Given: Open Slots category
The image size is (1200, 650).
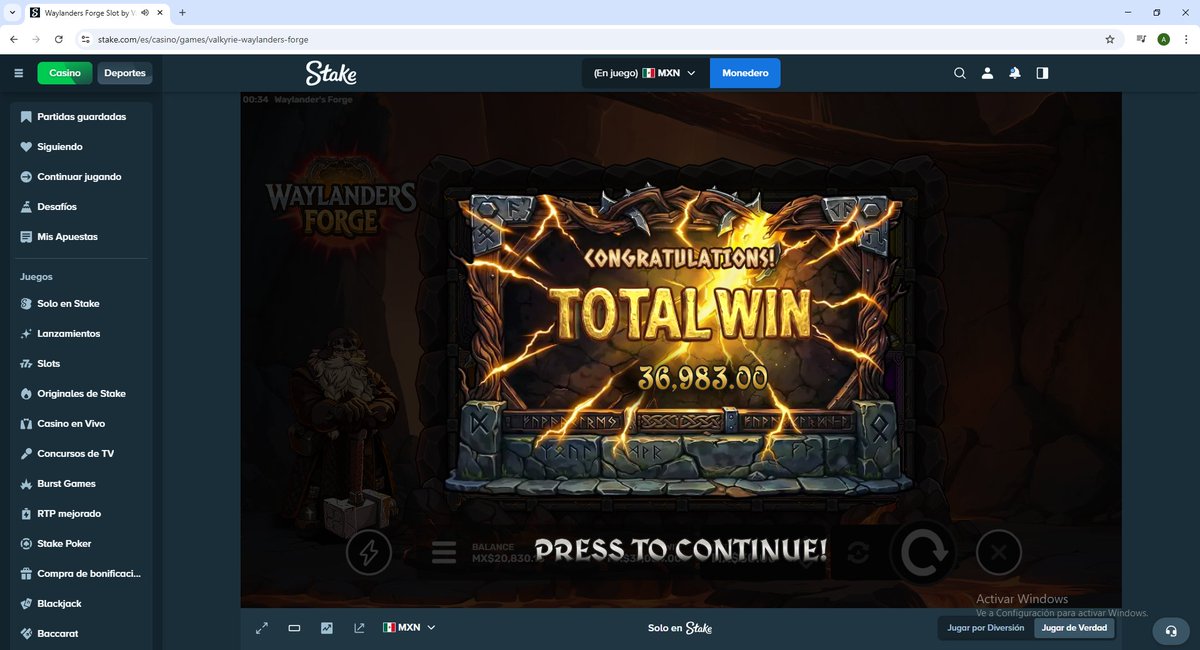Looking at the screenshot, I should pyautogui.click(x=81, y=364).
